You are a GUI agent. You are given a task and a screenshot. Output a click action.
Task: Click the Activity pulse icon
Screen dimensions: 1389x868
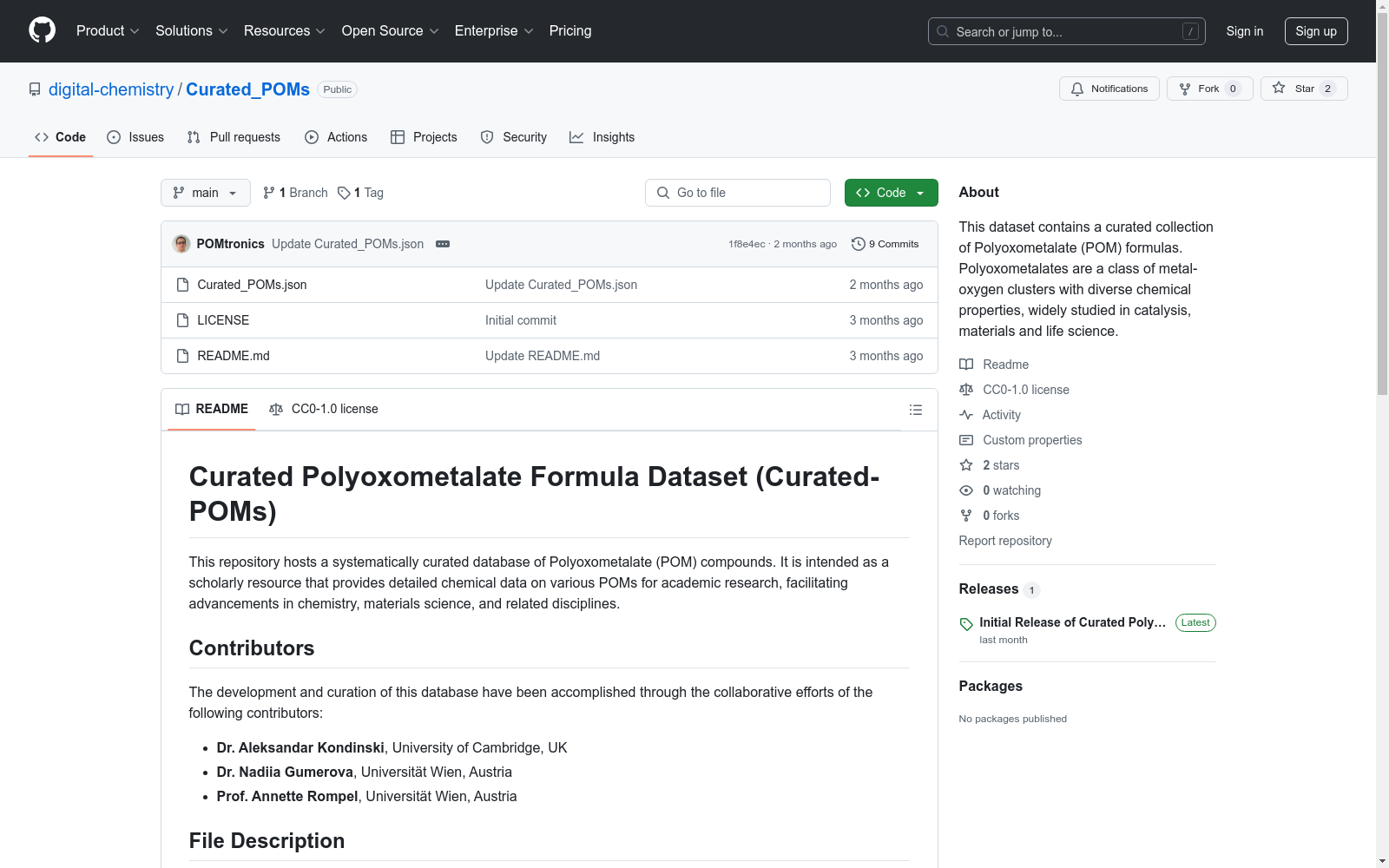click(966, 415)
